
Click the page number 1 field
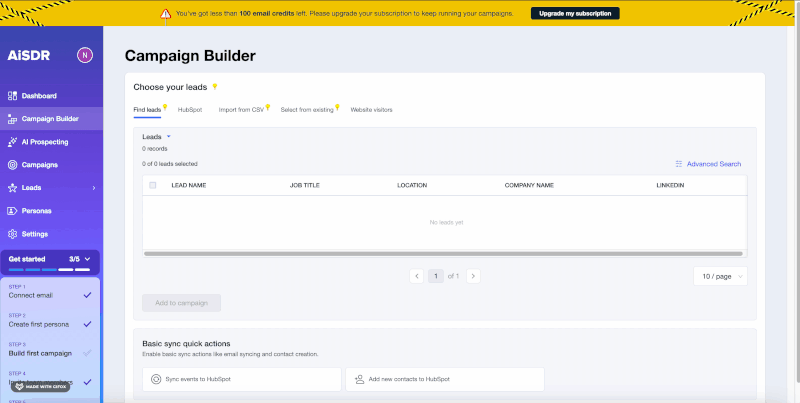point(436,276)
